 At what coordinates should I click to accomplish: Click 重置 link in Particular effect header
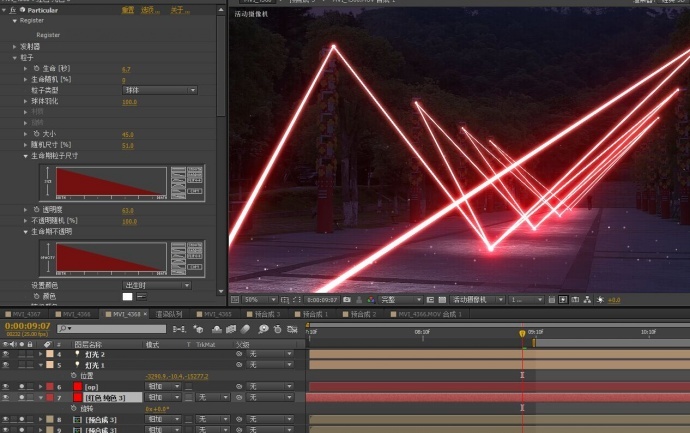(127, 9)
